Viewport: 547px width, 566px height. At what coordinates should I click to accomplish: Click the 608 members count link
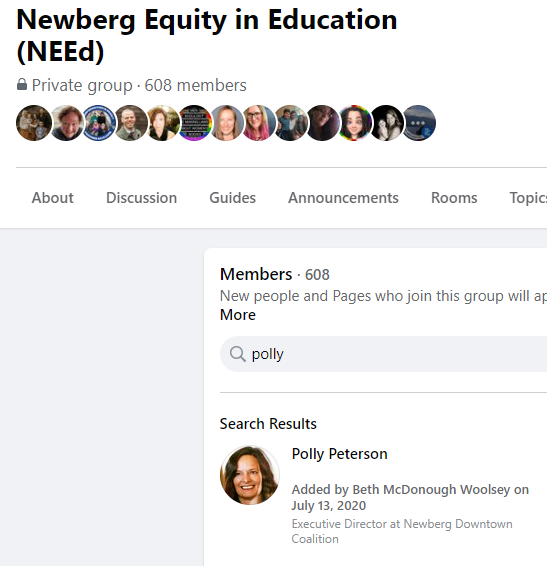coord(195,85)
